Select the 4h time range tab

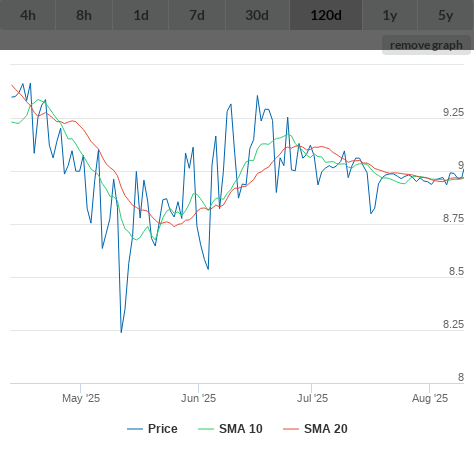28,15
